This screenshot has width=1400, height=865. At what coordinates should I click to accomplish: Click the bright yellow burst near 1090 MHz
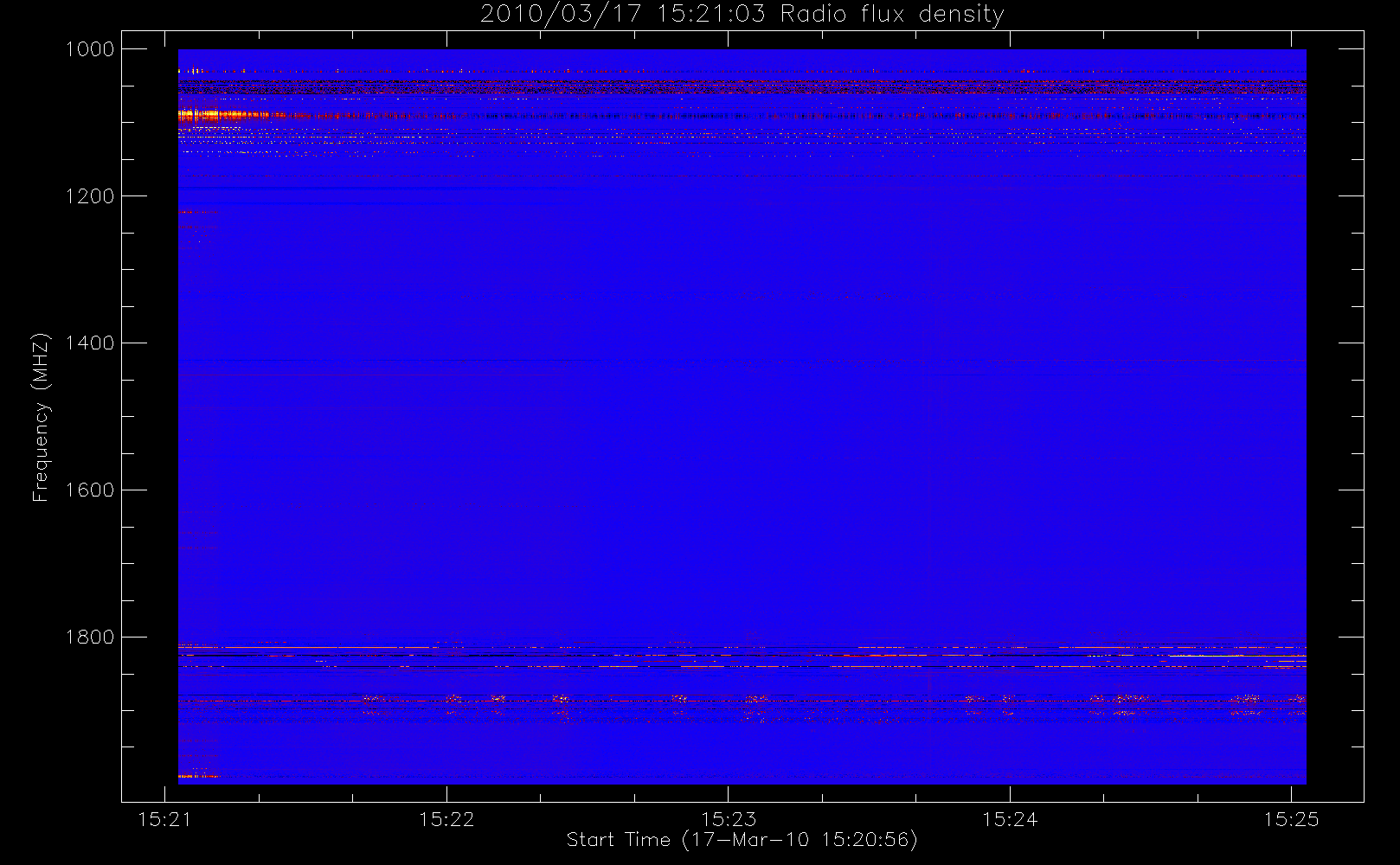212,114
